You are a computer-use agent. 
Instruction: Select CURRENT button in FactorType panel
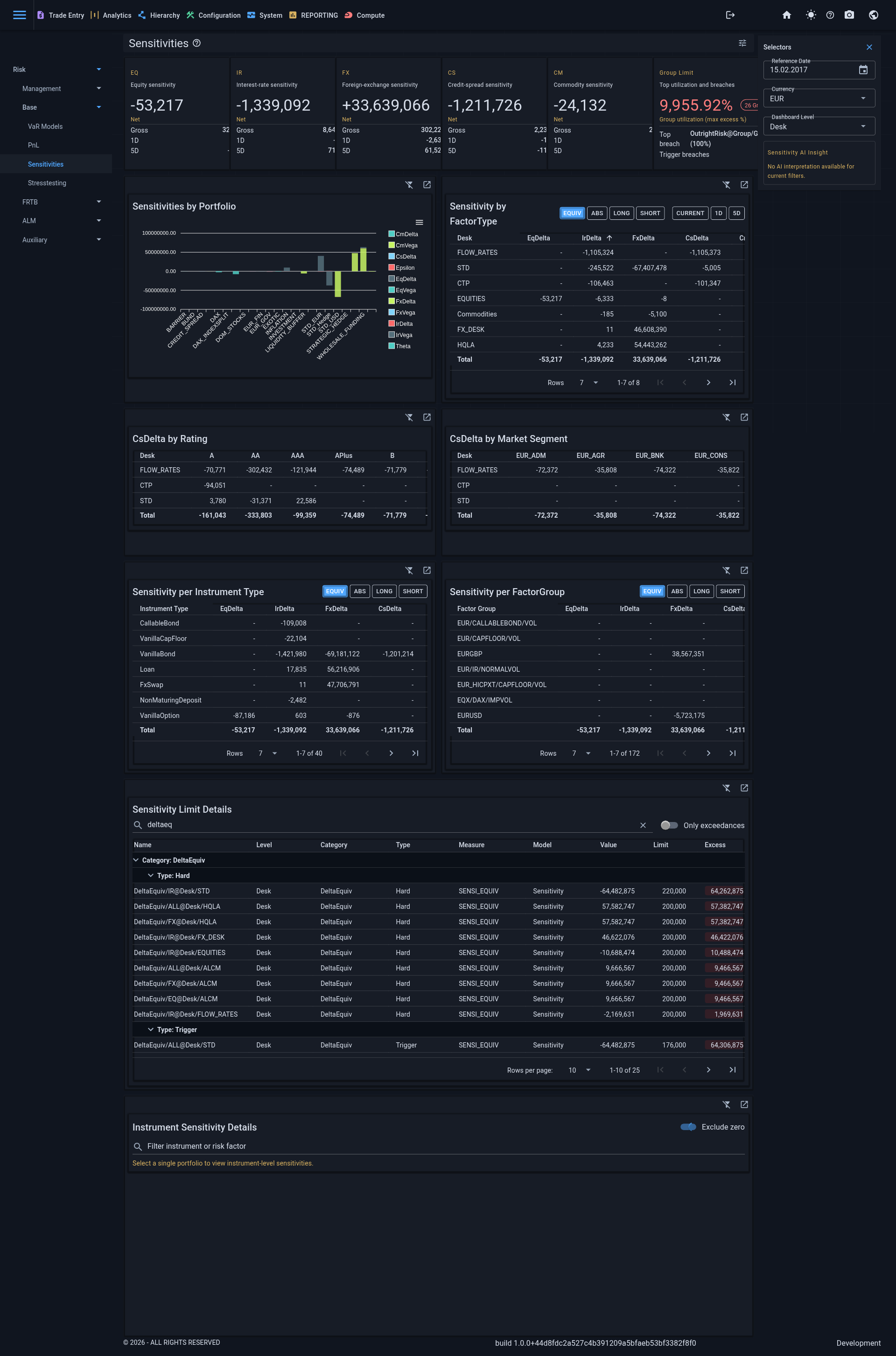tap(690, 213)
